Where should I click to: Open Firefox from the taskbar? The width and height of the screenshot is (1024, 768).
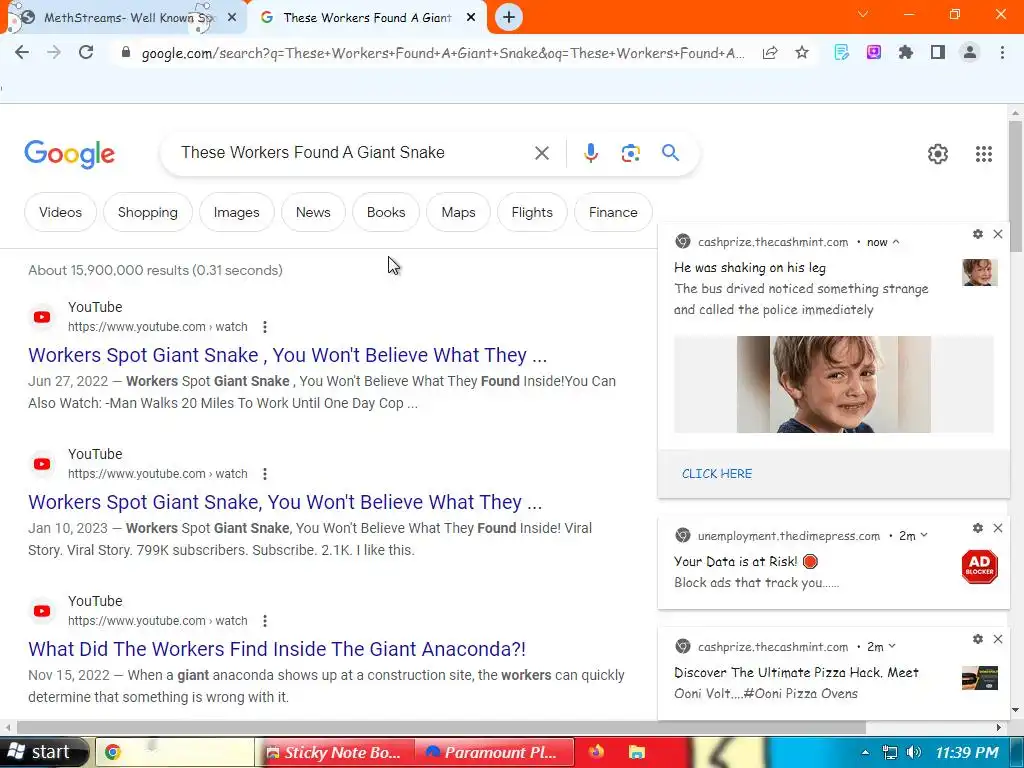coord(596,752)
